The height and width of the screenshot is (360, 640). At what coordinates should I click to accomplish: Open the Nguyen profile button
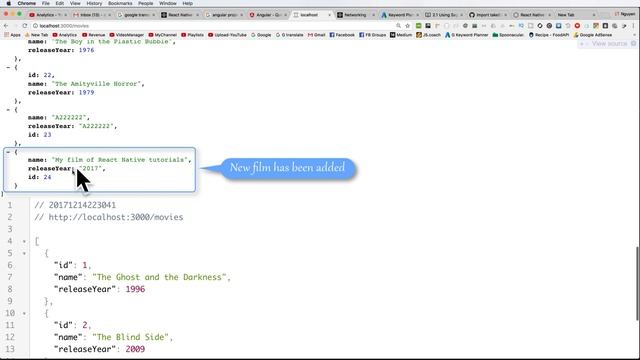coord(626,14)
